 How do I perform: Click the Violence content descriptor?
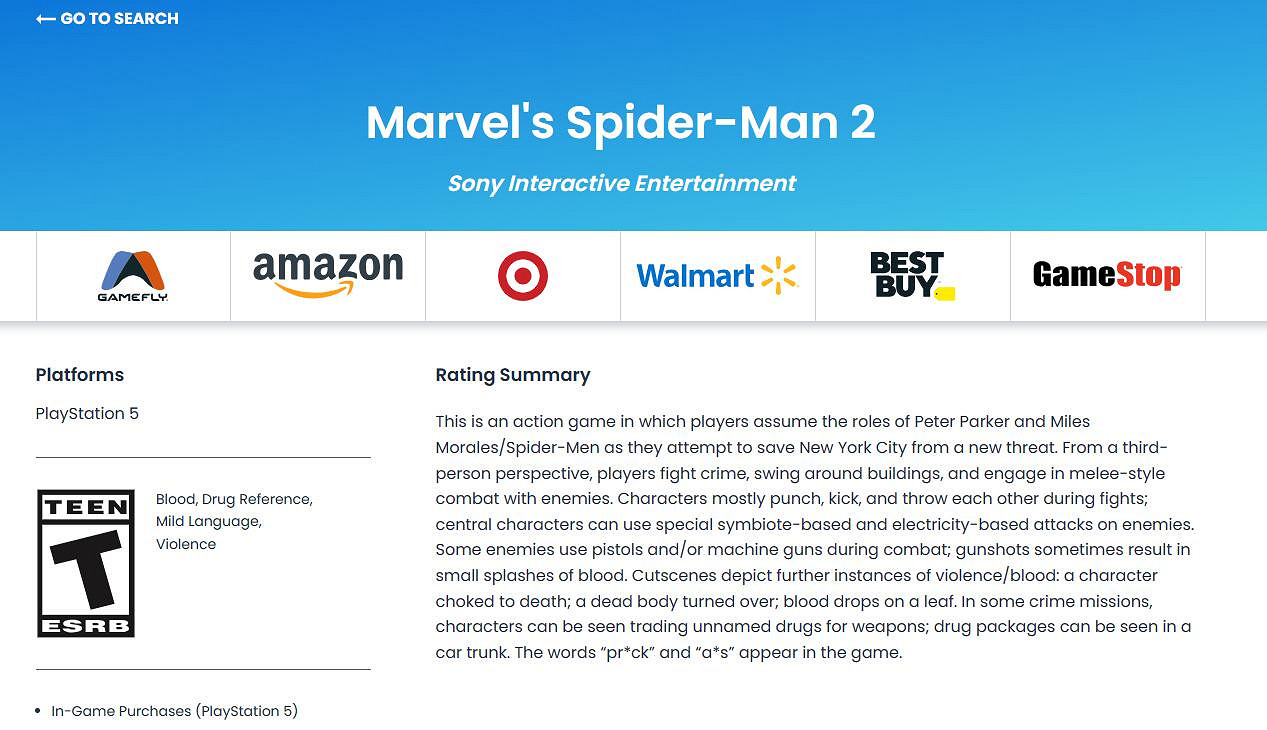pyautogui.click(x=186, y=544)
